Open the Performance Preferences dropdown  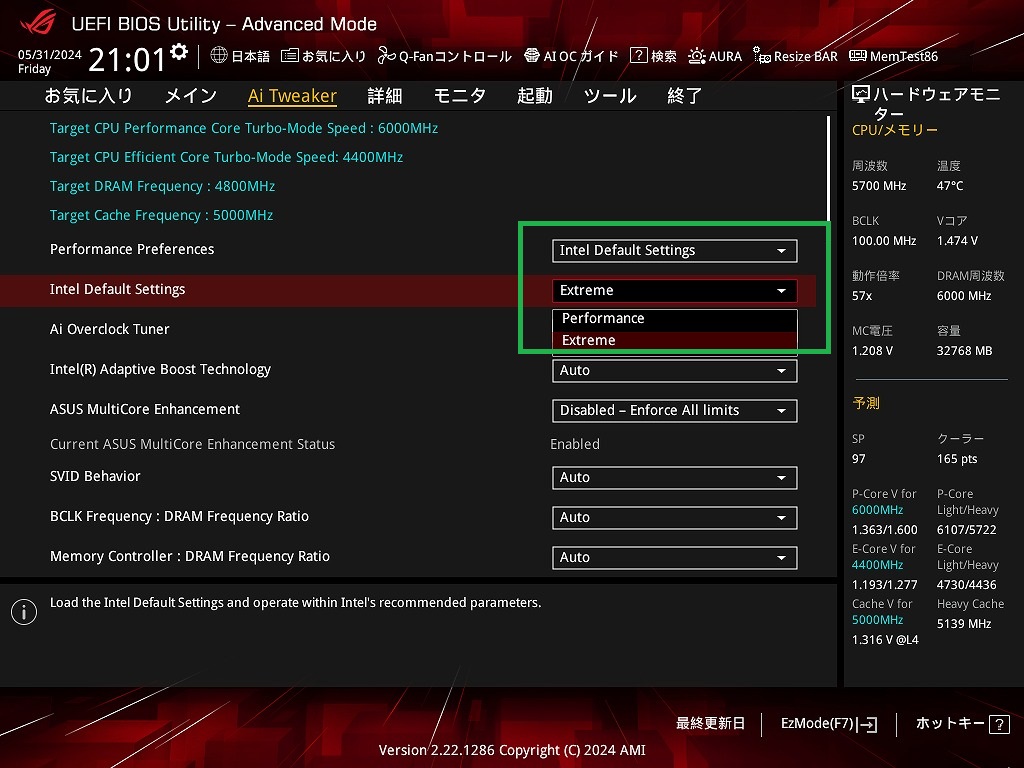(x=675, y=251)
